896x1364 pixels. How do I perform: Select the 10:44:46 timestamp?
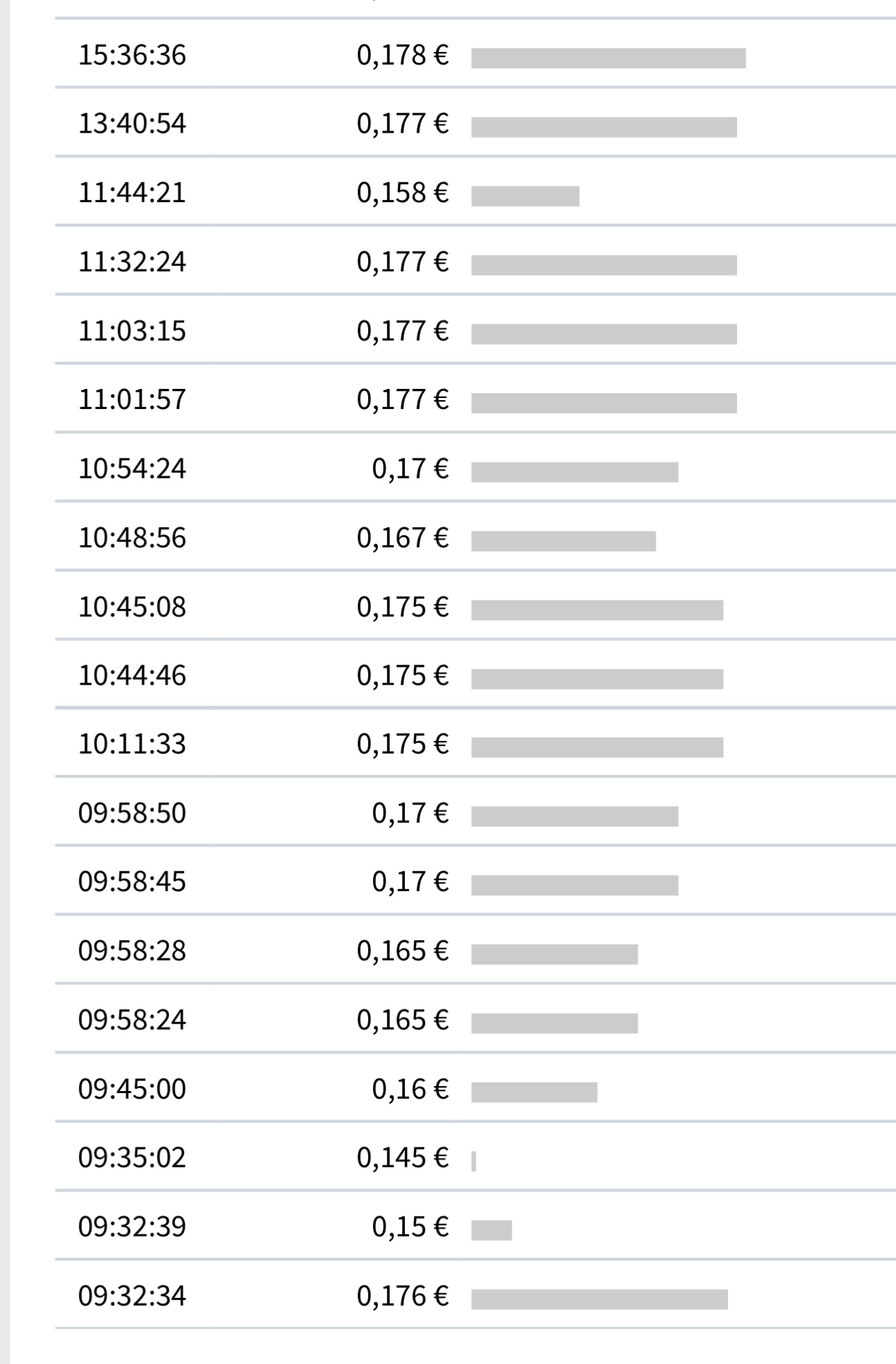(x=132, y=676)
